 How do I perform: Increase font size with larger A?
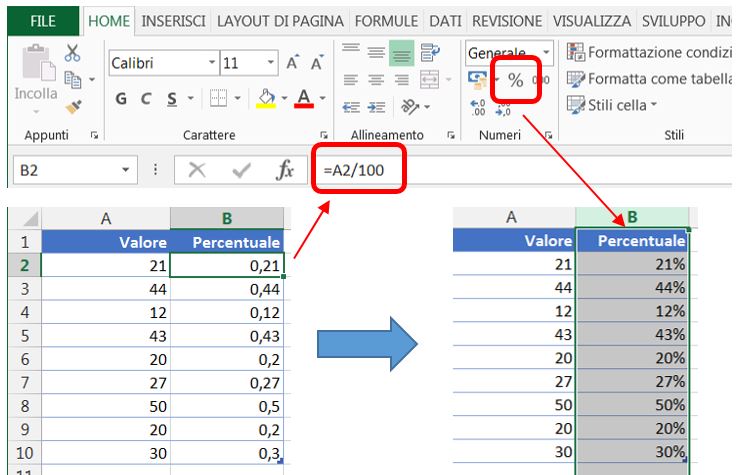293,62
